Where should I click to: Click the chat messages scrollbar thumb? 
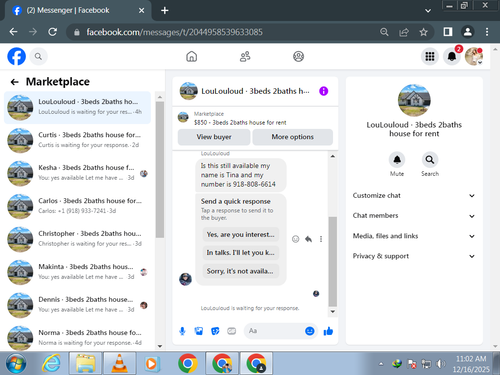332,262
